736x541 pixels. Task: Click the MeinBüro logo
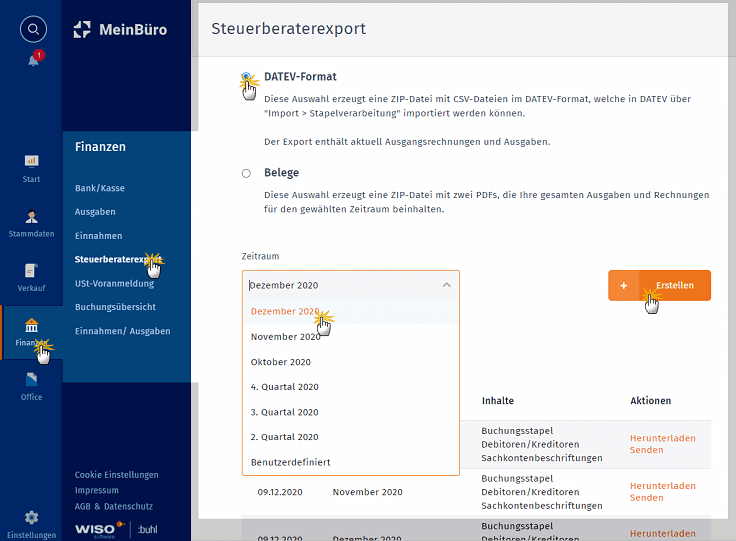(121, 30)
